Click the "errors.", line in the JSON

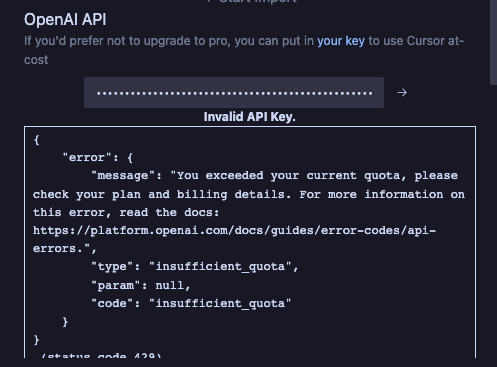65,249
